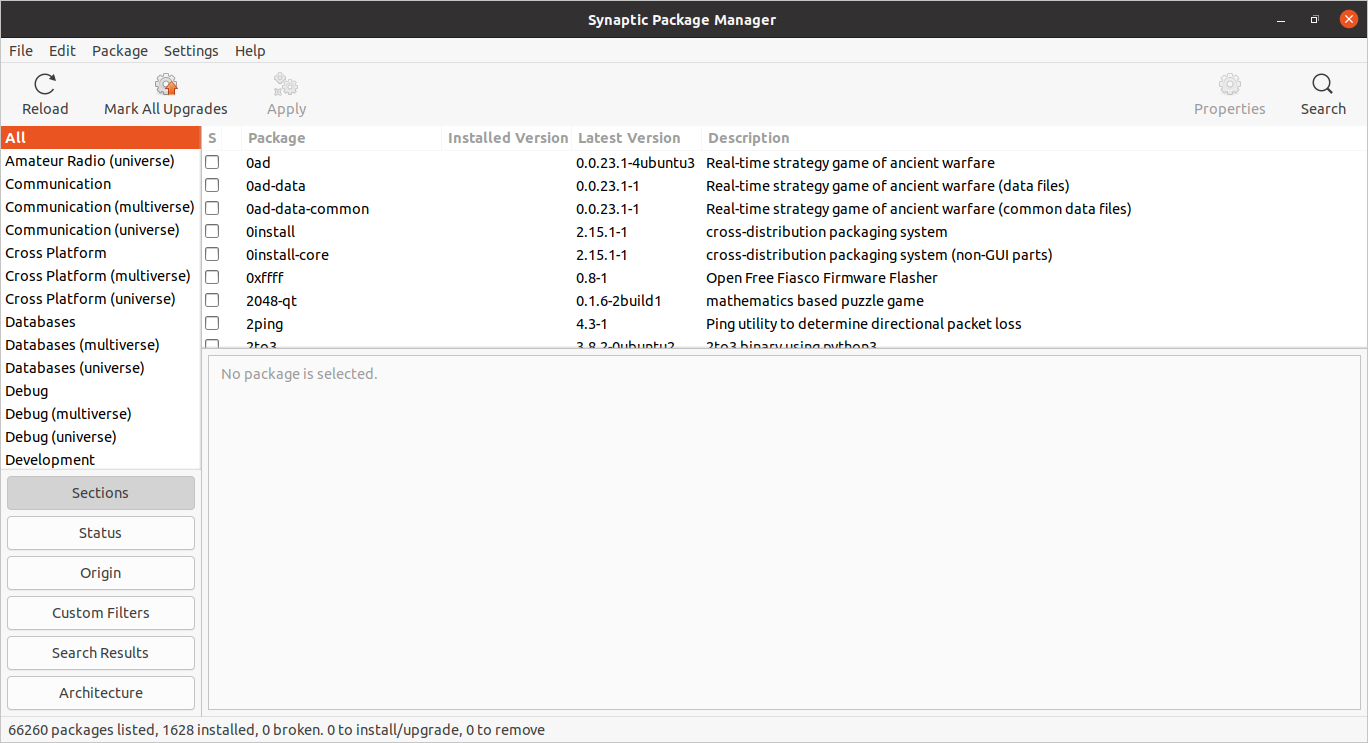Select the 2ping package name
The height and width of the screenshot is (743, 1368).
[x=264, y=324]
